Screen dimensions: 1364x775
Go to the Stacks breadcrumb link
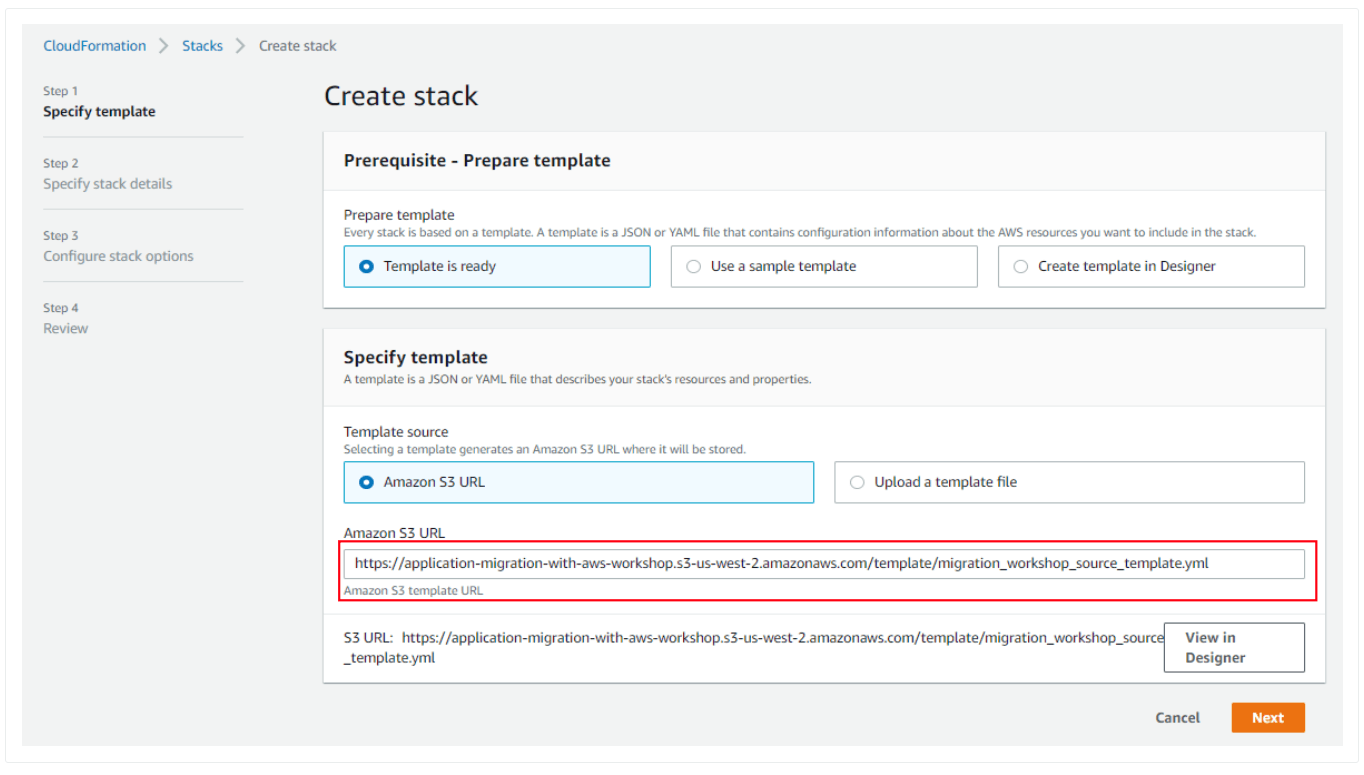[x=202, y=46]
